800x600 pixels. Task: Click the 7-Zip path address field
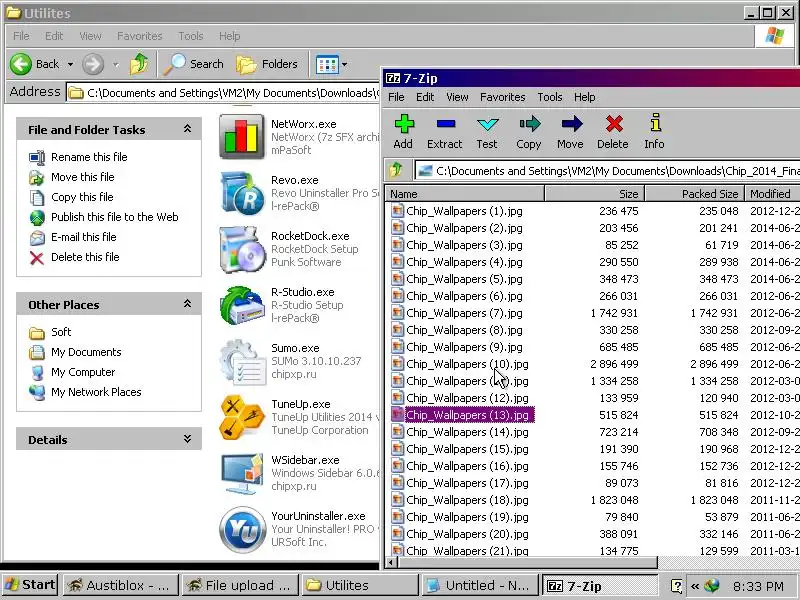[x=607, y=171]
